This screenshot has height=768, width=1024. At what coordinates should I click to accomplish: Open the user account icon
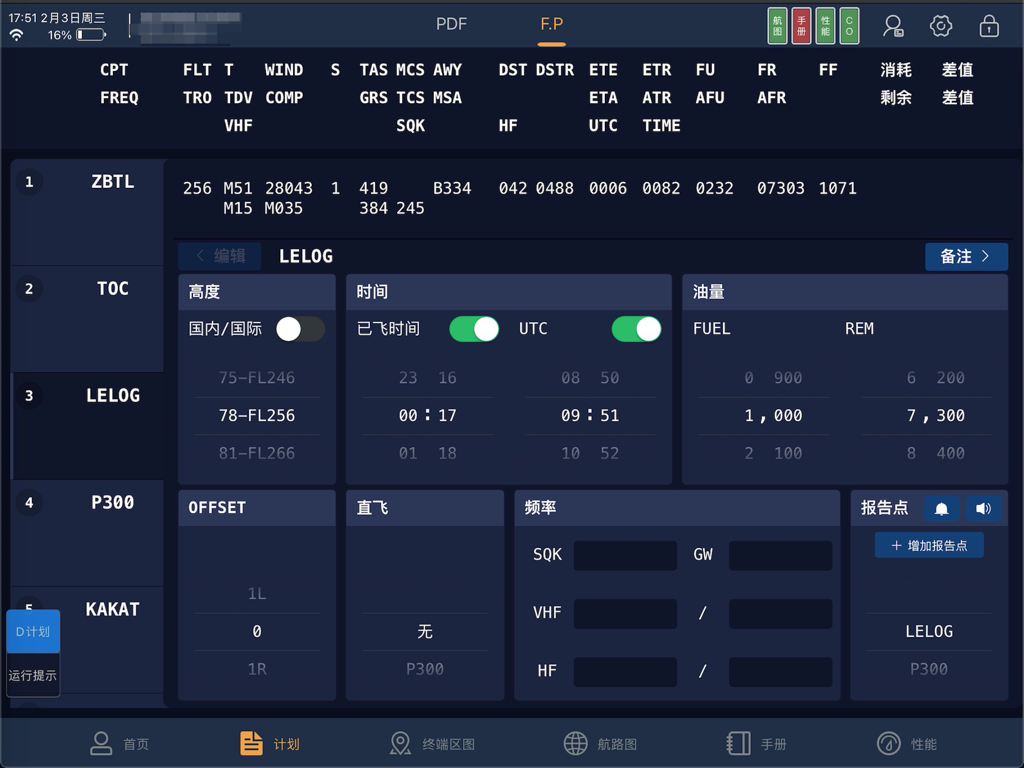click(x=893, y=25)
